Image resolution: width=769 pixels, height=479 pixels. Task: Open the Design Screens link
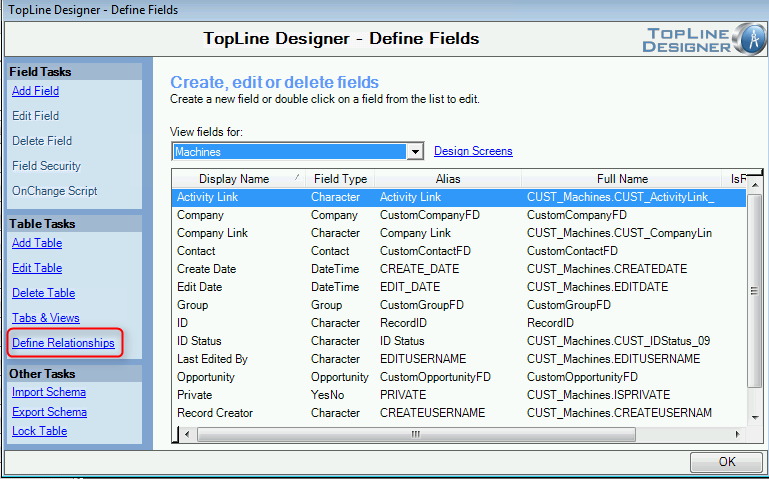[x=473, y=151]
